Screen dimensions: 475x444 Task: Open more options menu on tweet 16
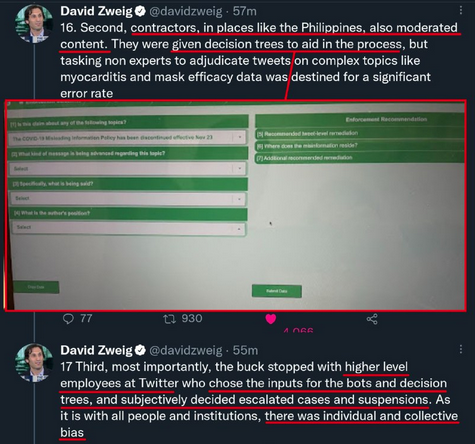[x=461, y=10]
